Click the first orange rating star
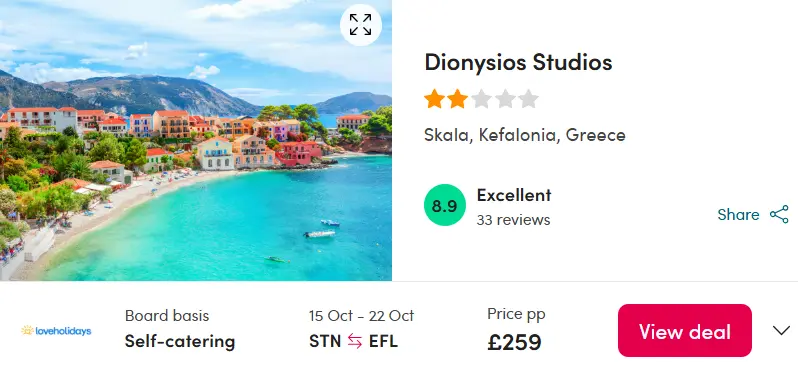The width and height of the screenshot is (798, 369). (x=434, y=99)
